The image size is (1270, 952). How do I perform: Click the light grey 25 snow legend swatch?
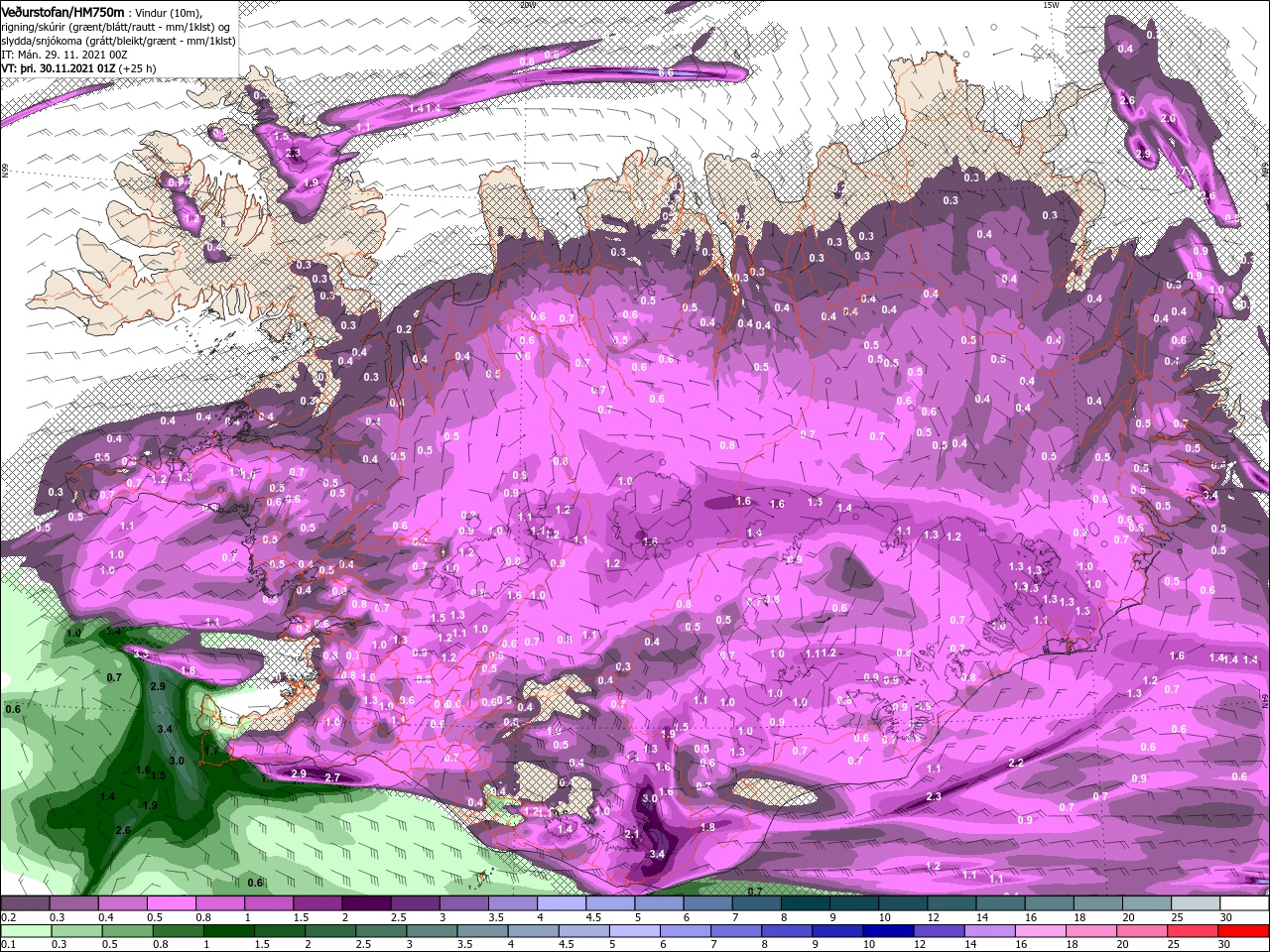pos(1196,903)
